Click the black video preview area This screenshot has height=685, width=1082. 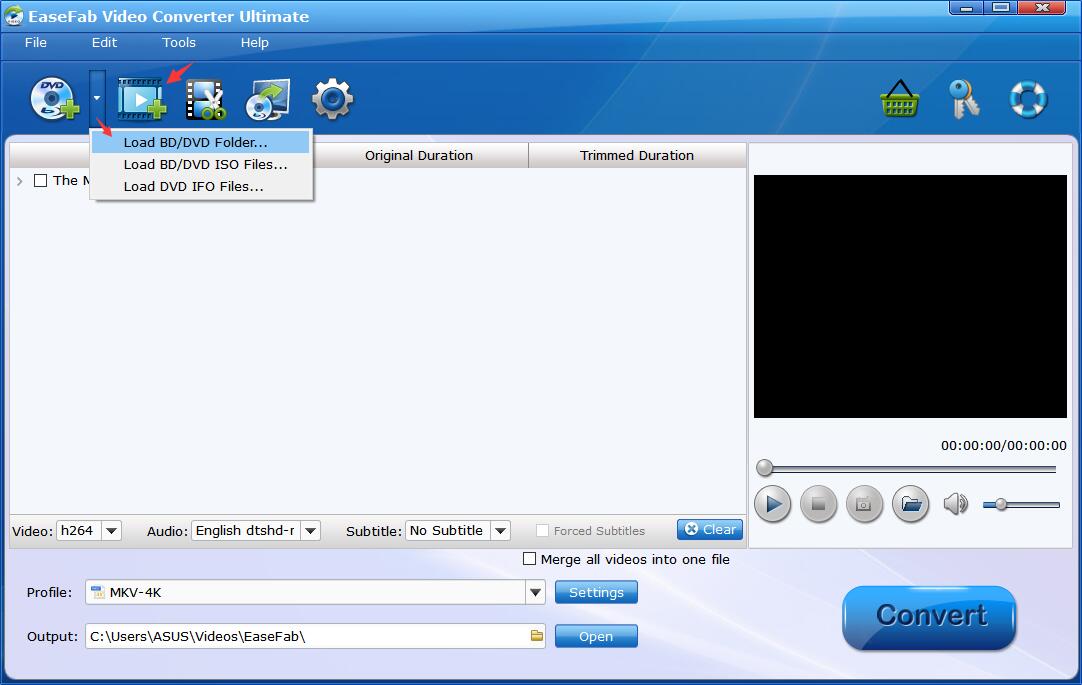click(x=910, y=297)
